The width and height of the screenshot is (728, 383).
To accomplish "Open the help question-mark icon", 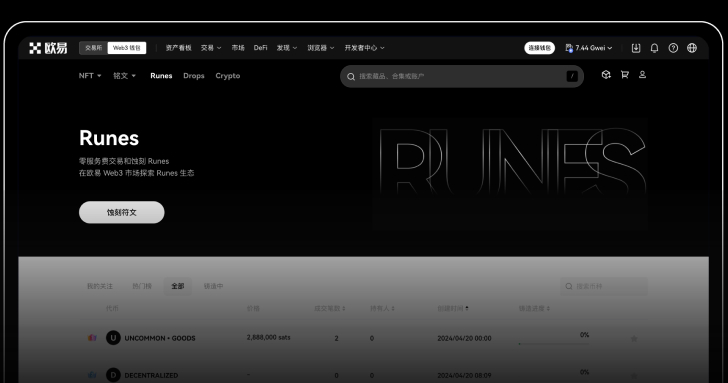I will pyautogui.click(x=673, y=48).
